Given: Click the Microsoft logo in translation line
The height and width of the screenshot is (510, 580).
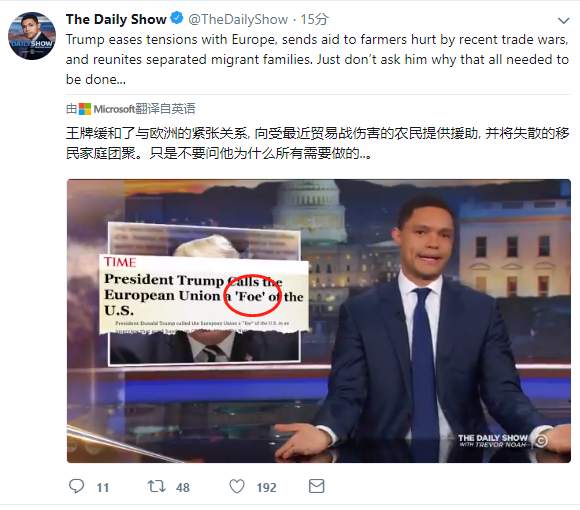Looking at the screenshot, I should [85, 109].
